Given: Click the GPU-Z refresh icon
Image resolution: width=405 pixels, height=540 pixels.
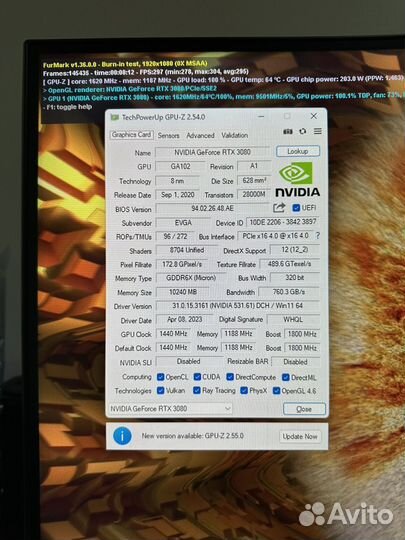Looking at the screenshot, I should pyautogui.click(x=303, y=131).
